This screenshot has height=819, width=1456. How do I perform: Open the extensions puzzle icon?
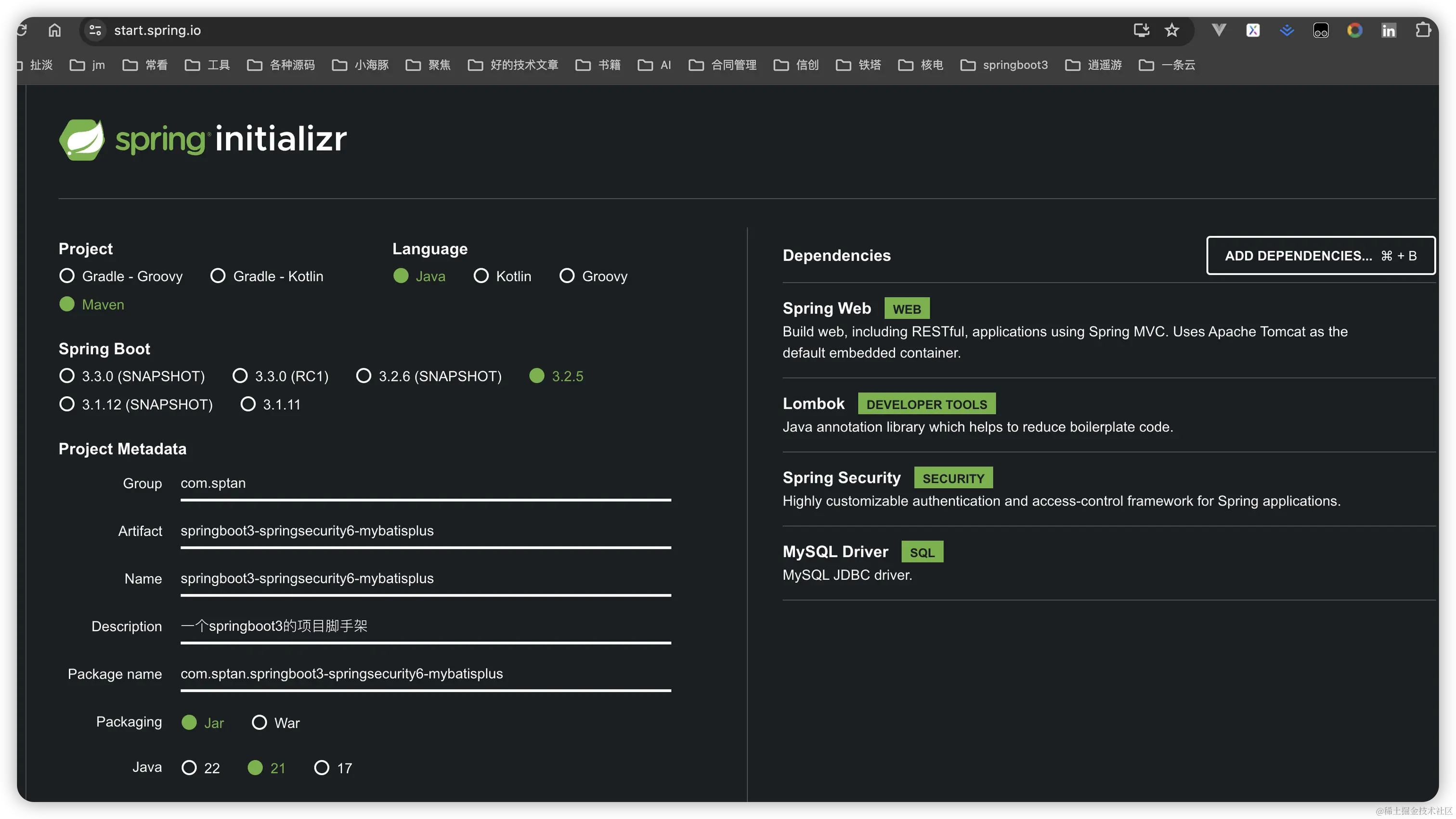(x=1422, y=30)
